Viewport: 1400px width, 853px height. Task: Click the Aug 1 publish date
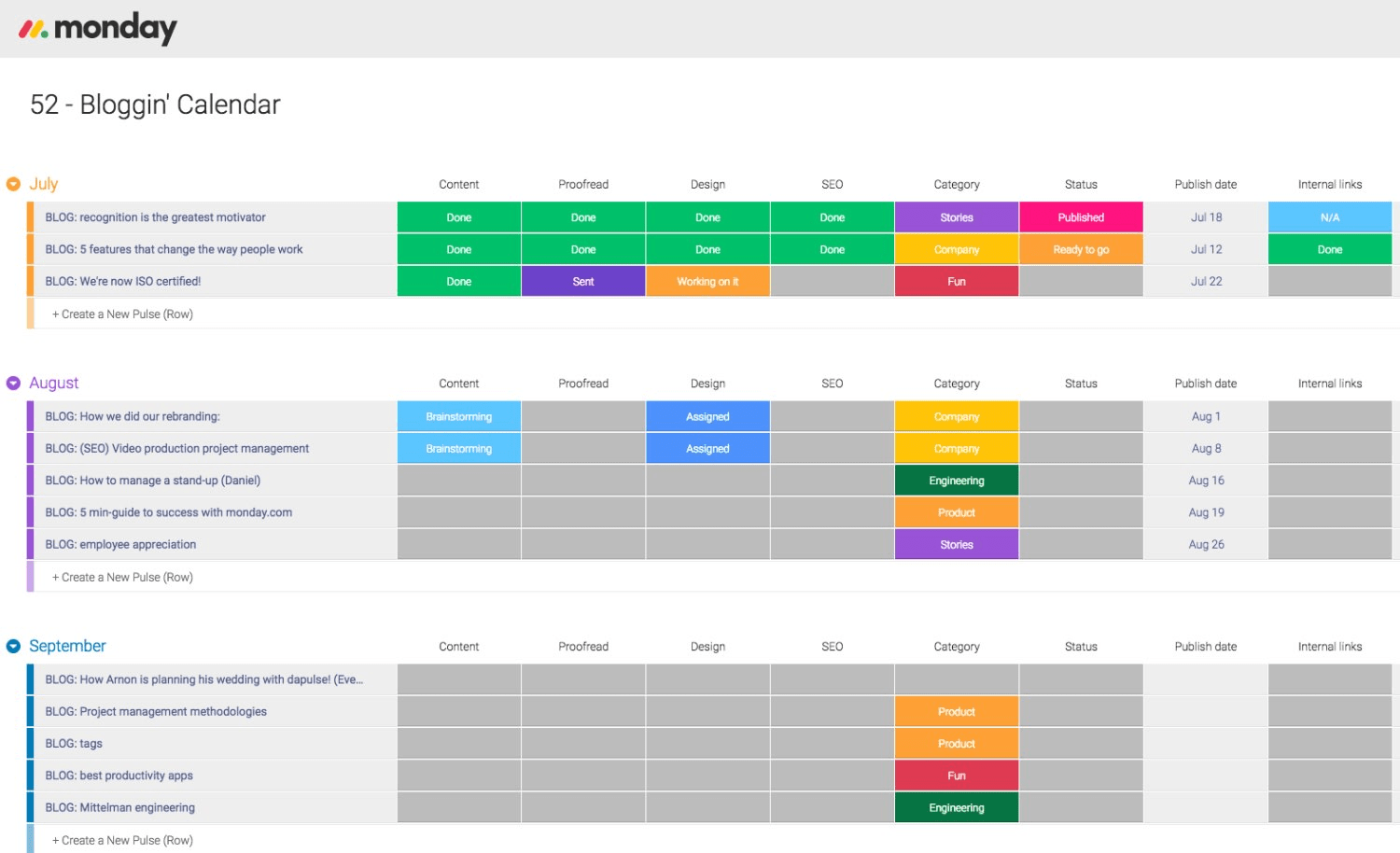click(x=1206, y=416)
